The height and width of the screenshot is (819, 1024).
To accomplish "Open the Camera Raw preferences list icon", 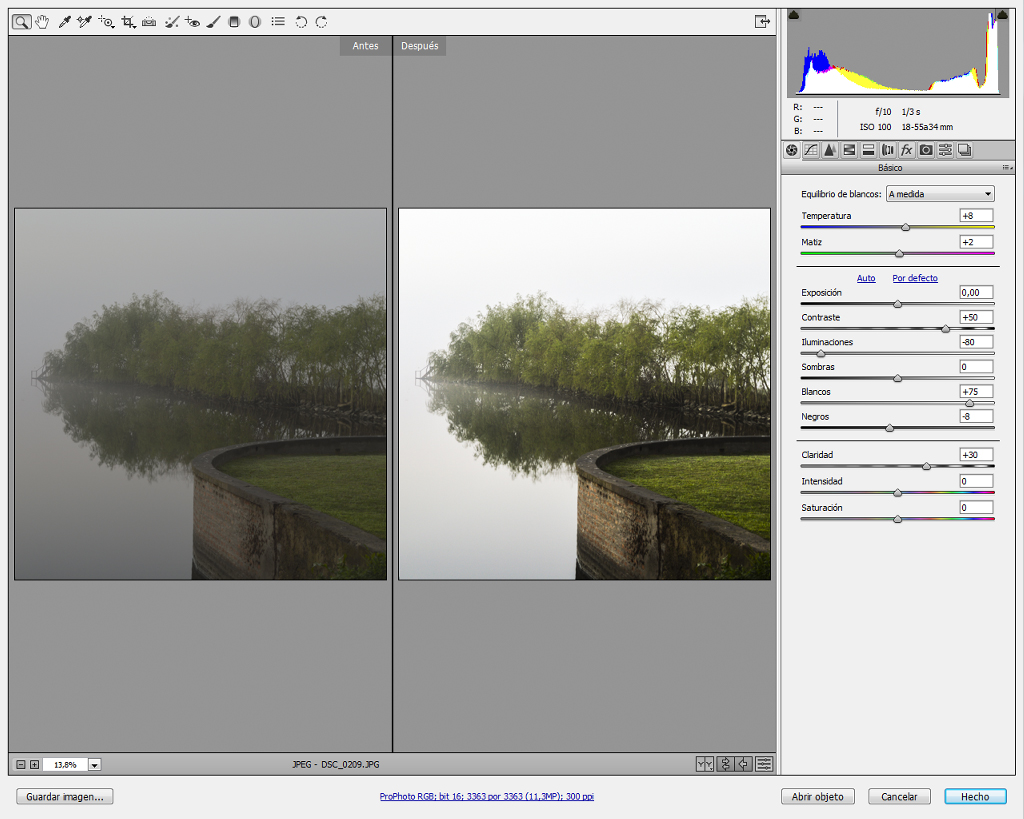I will pyautogui.click(x=278, y=22).
